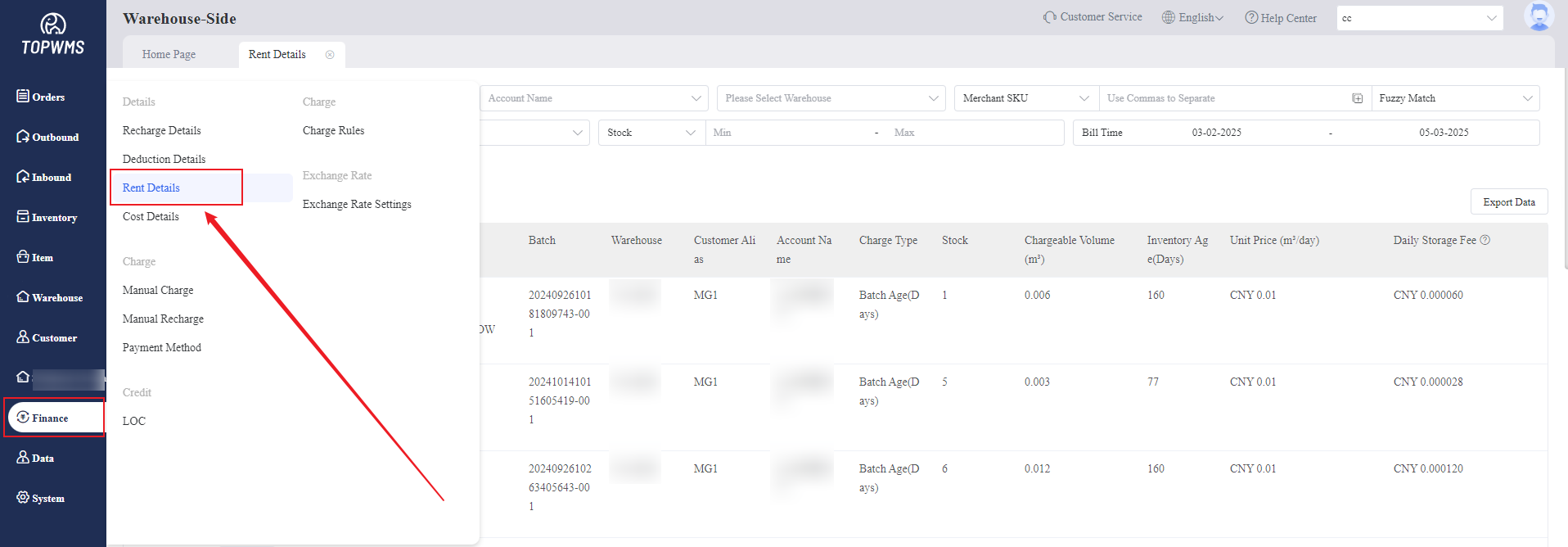Open Exchange Rate Settings menu item

(357, 204)
